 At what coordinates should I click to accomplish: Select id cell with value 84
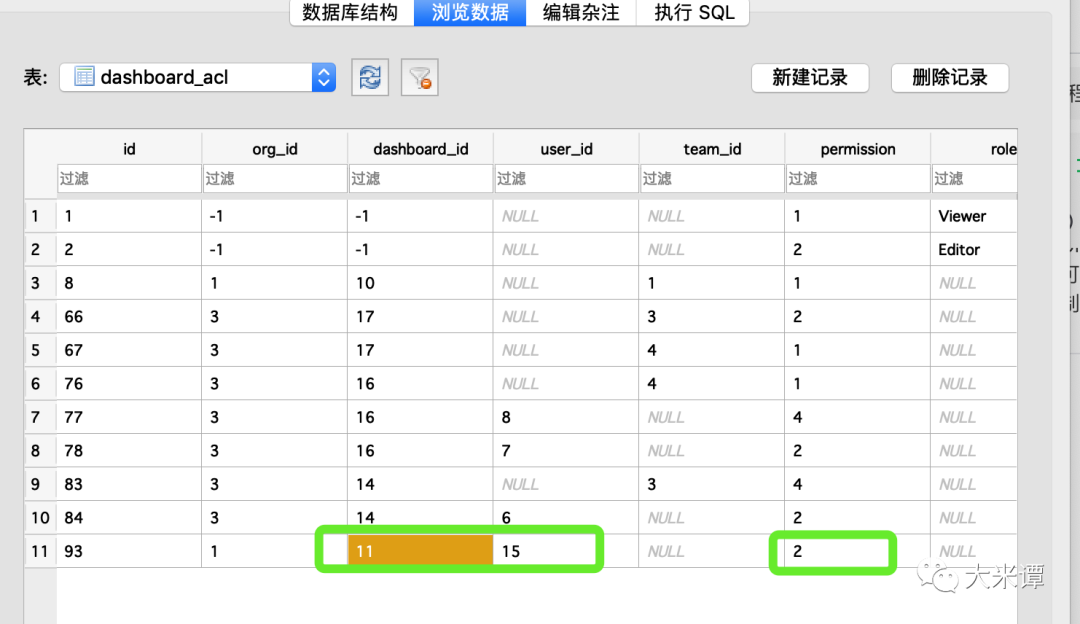129,518
